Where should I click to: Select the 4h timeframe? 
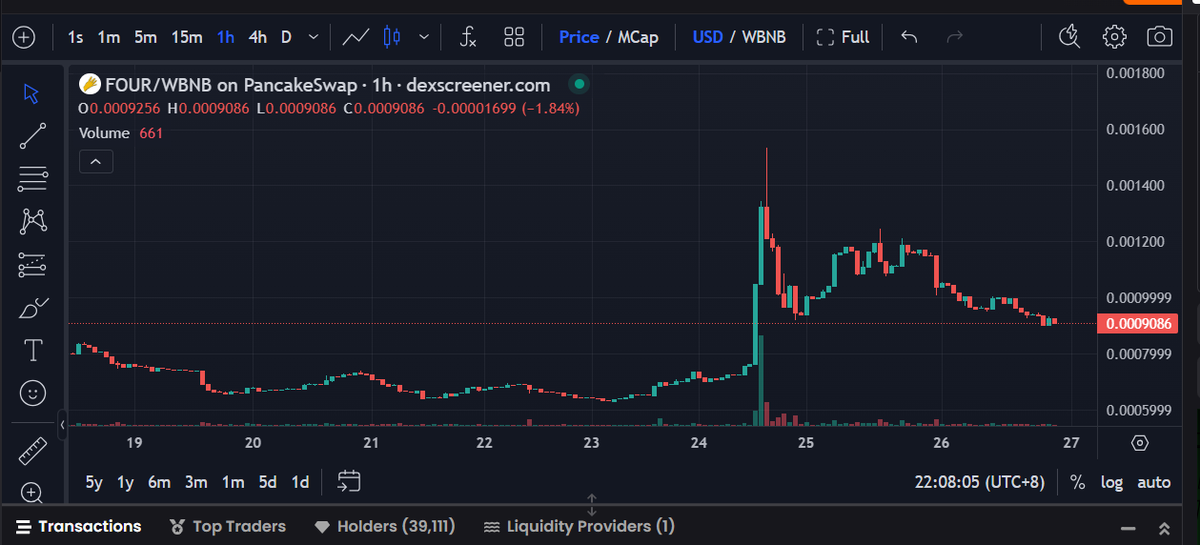(258, 37)
